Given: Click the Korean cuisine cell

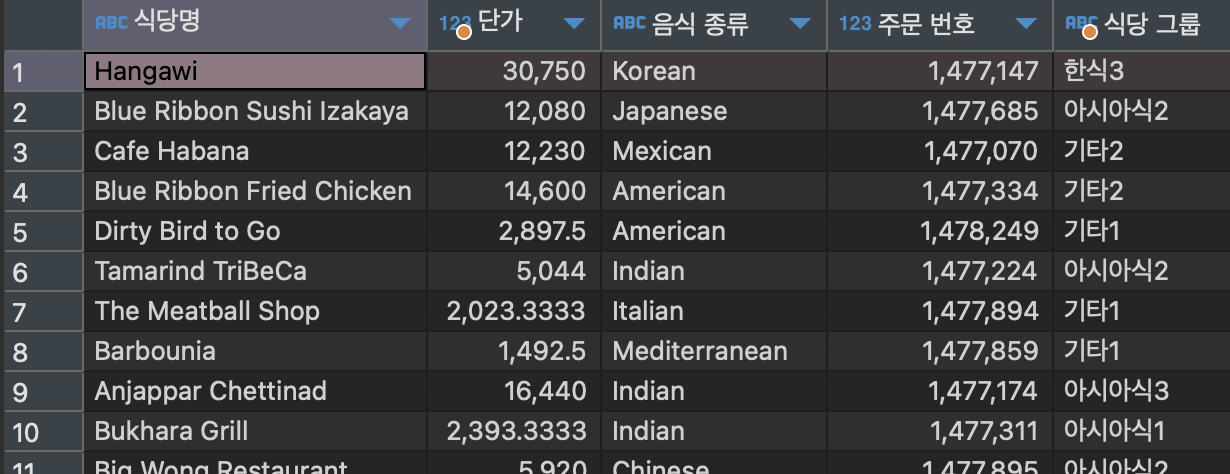Looking at the screenshot, I should pos(714,71).
